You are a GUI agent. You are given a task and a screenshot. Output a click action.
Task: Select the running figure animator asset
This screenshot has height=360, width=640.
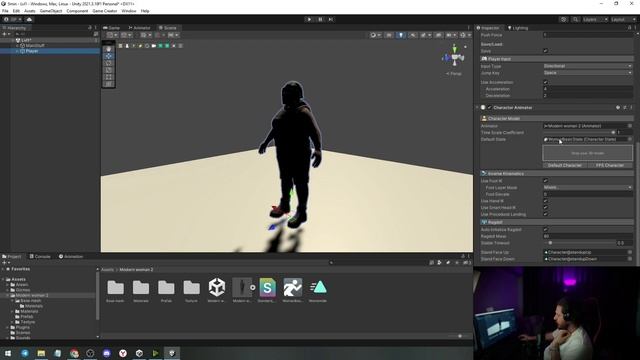pyautogui.click(x=293, y=287)
